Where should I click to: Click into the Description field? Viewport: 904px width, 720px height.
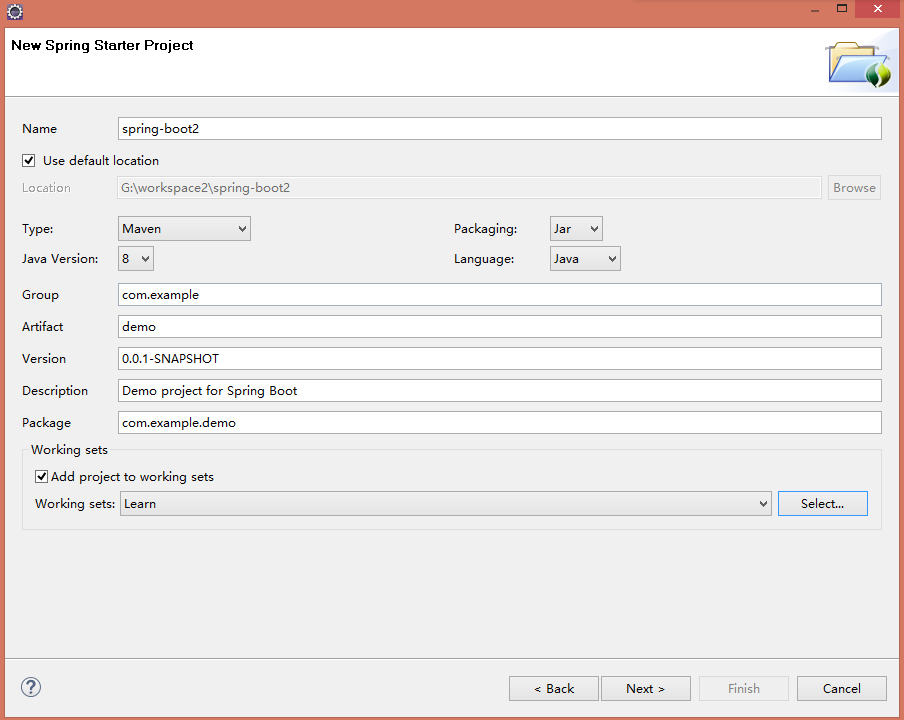point(499,391)
